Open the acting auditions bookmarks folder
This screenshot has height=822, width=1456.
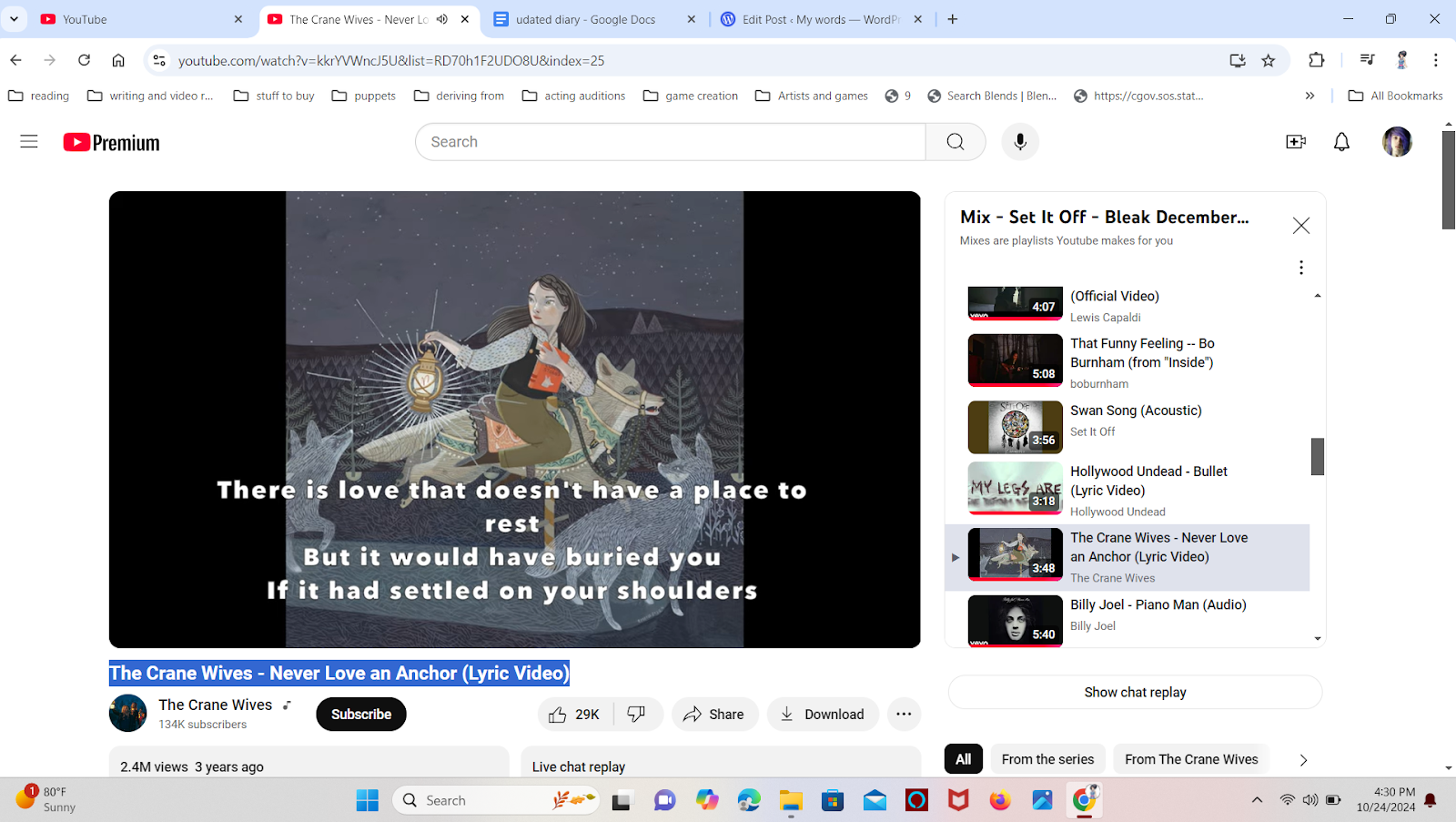click(x=573, y=96)
